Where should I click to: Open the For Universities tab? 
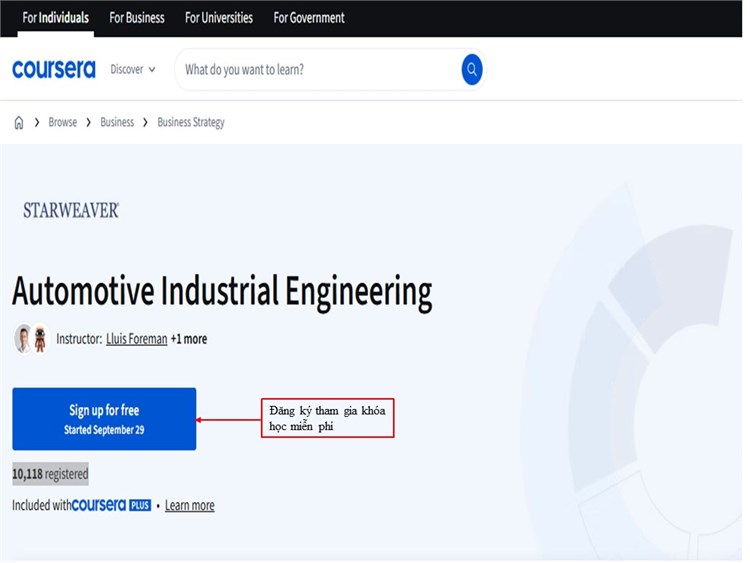[219, 18]
